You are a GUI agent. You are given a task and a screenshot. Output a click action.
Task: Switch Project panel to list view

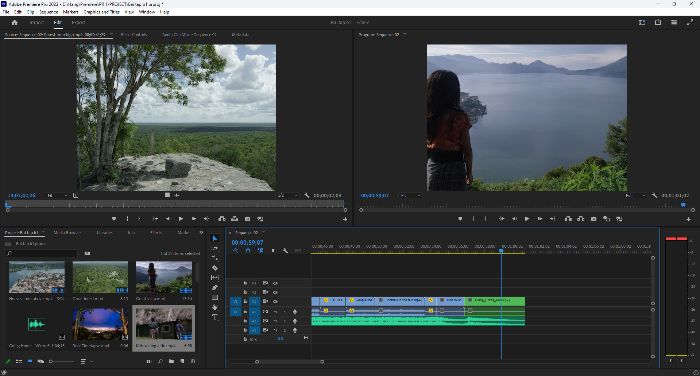click(x=19, y=361)
